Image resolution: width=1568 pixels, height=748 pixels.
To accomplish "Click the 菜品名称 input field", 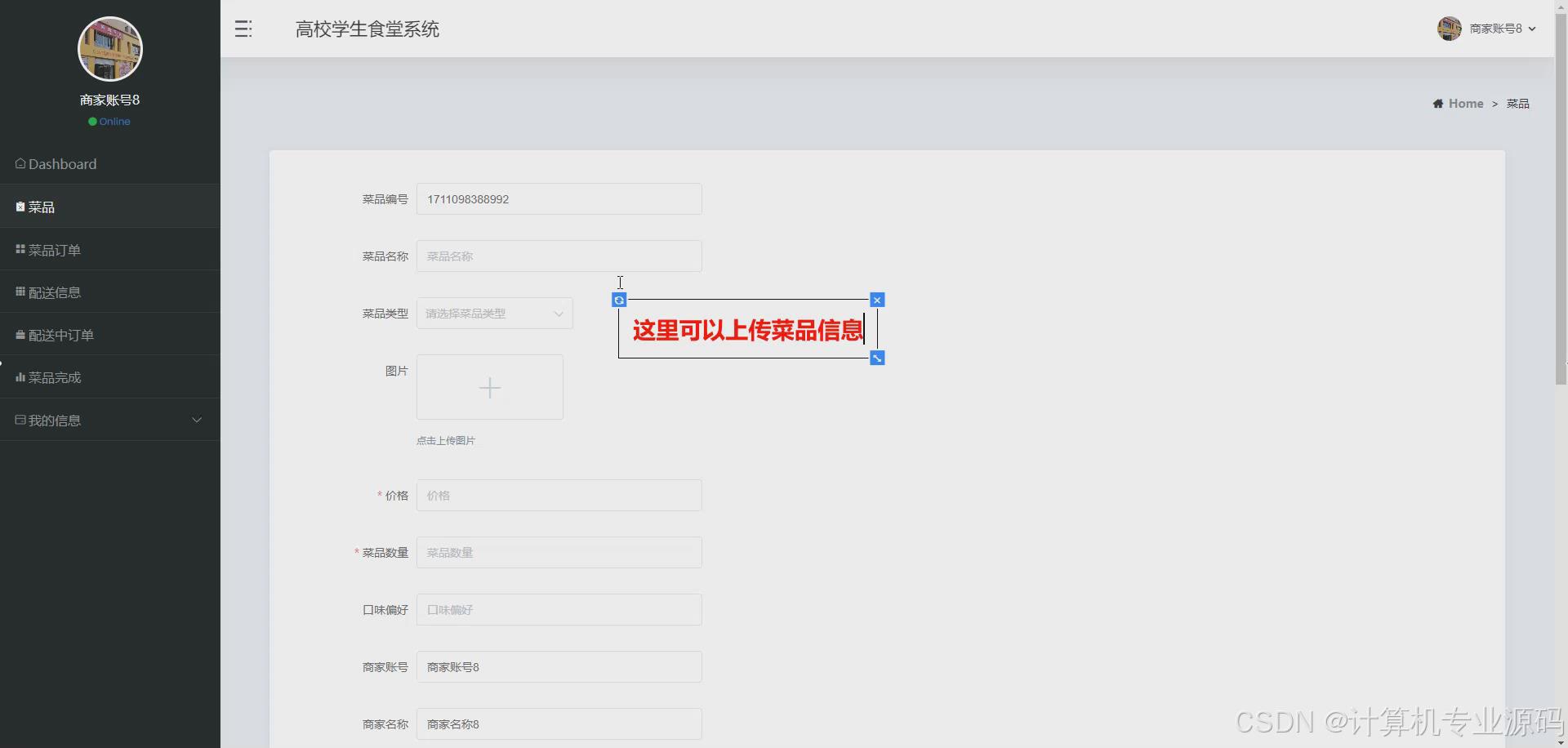I will (x=559, y=256).
